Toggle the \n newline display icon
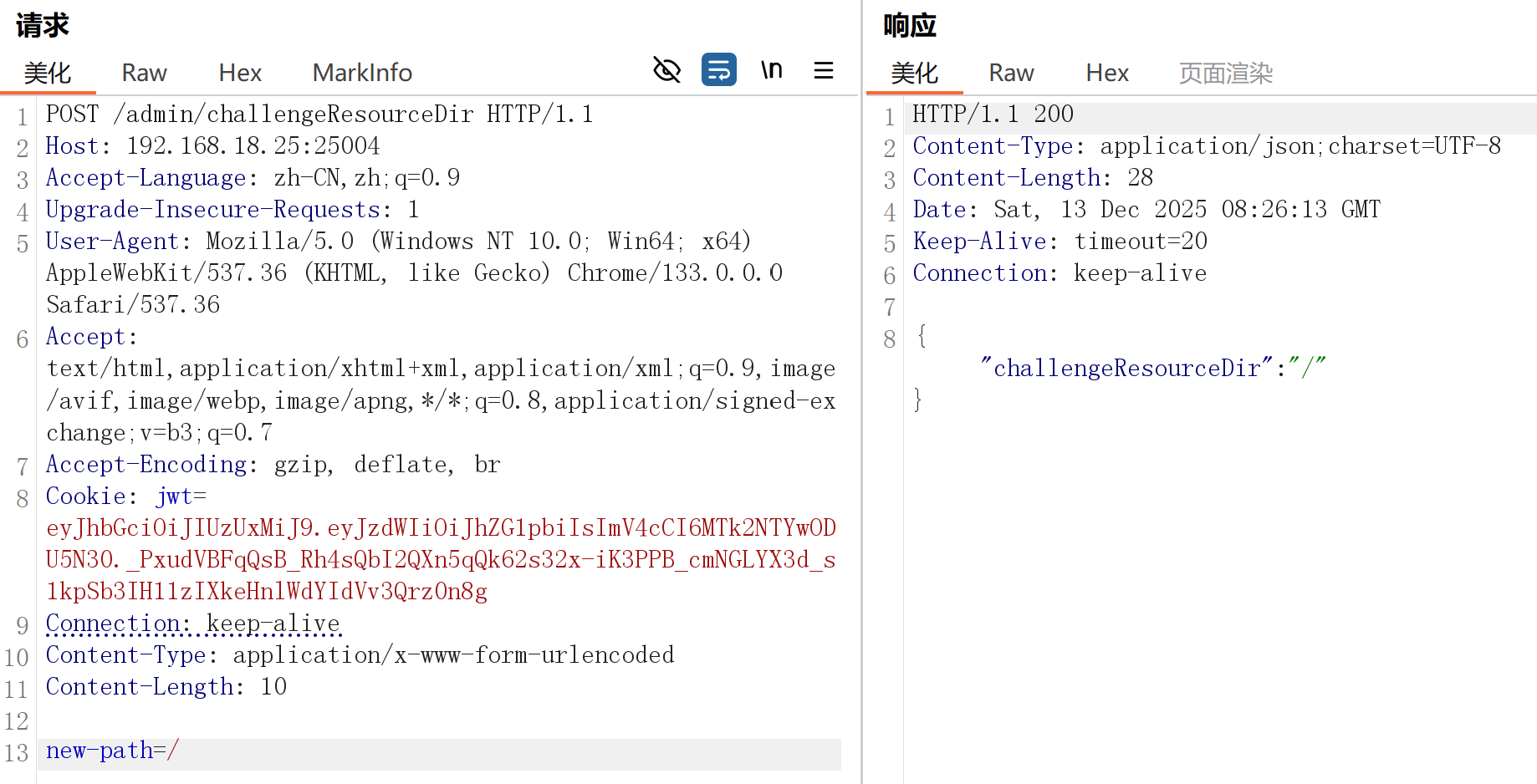This screenshot has width=1537, height=784. pos(771,70)
